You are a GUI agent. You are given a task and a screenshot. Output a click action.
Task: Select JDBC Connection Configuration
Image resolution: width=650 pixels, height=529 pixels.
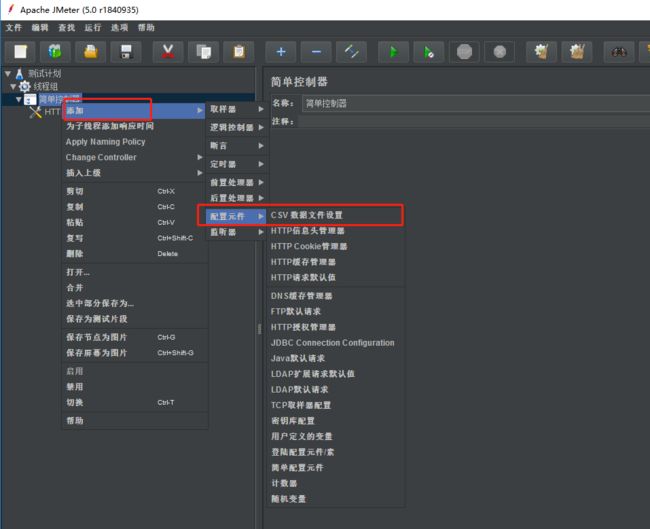pos(335,343)
